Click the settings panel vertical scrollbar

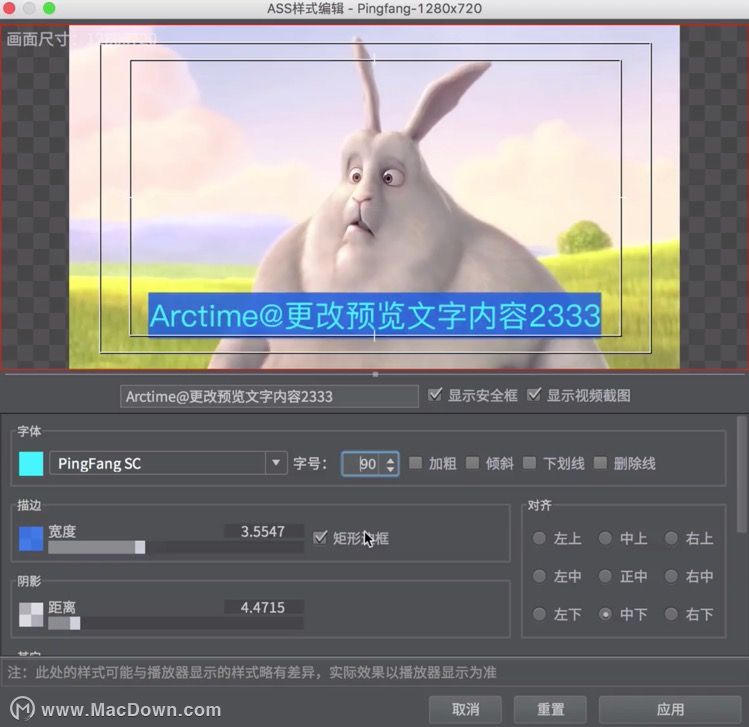coord(741,474)
